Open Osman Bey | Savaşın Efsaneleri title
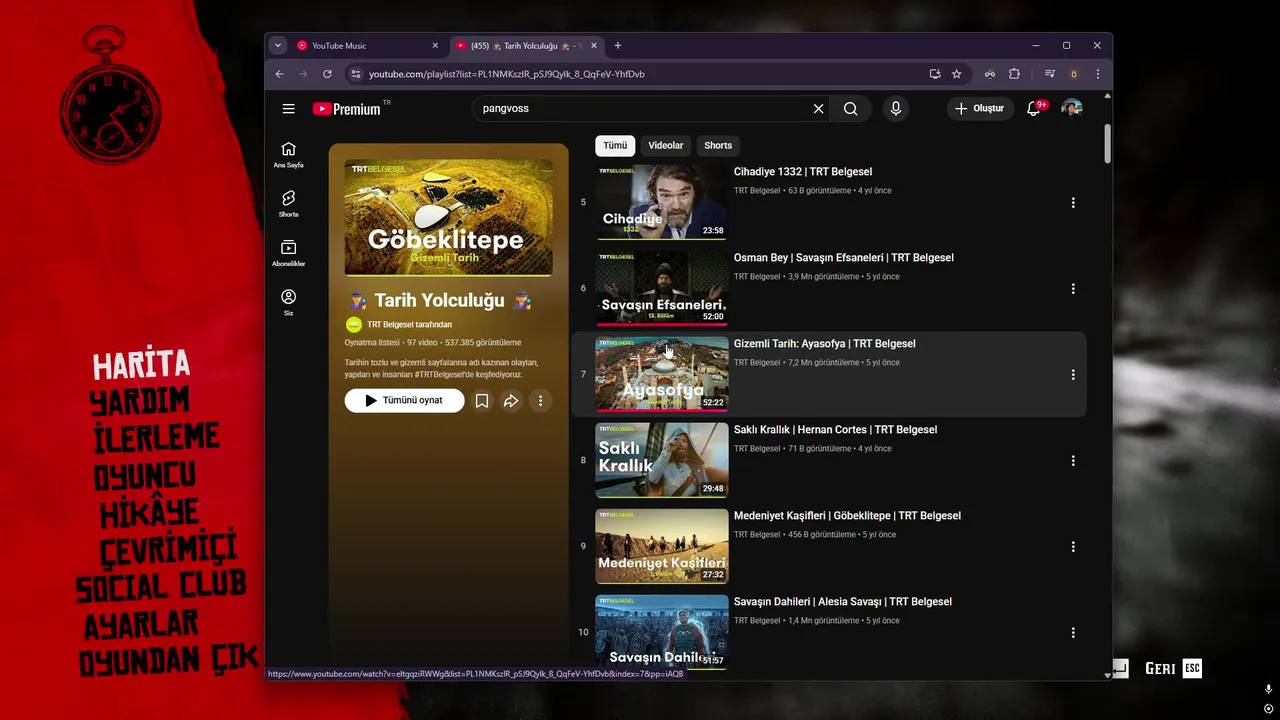 [844, 258]
